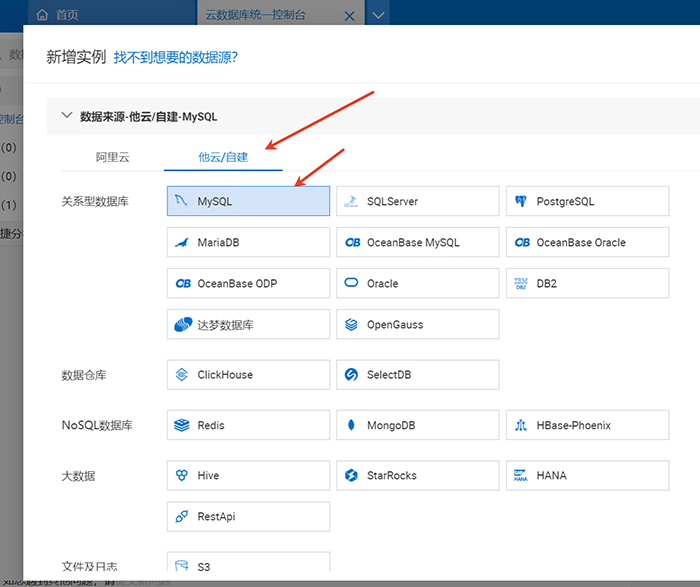Click the MySQL dolphin icon
Image resolution: width=700 pixels, height=587 pixels.
pyautogui.click(x=181, y=201)
